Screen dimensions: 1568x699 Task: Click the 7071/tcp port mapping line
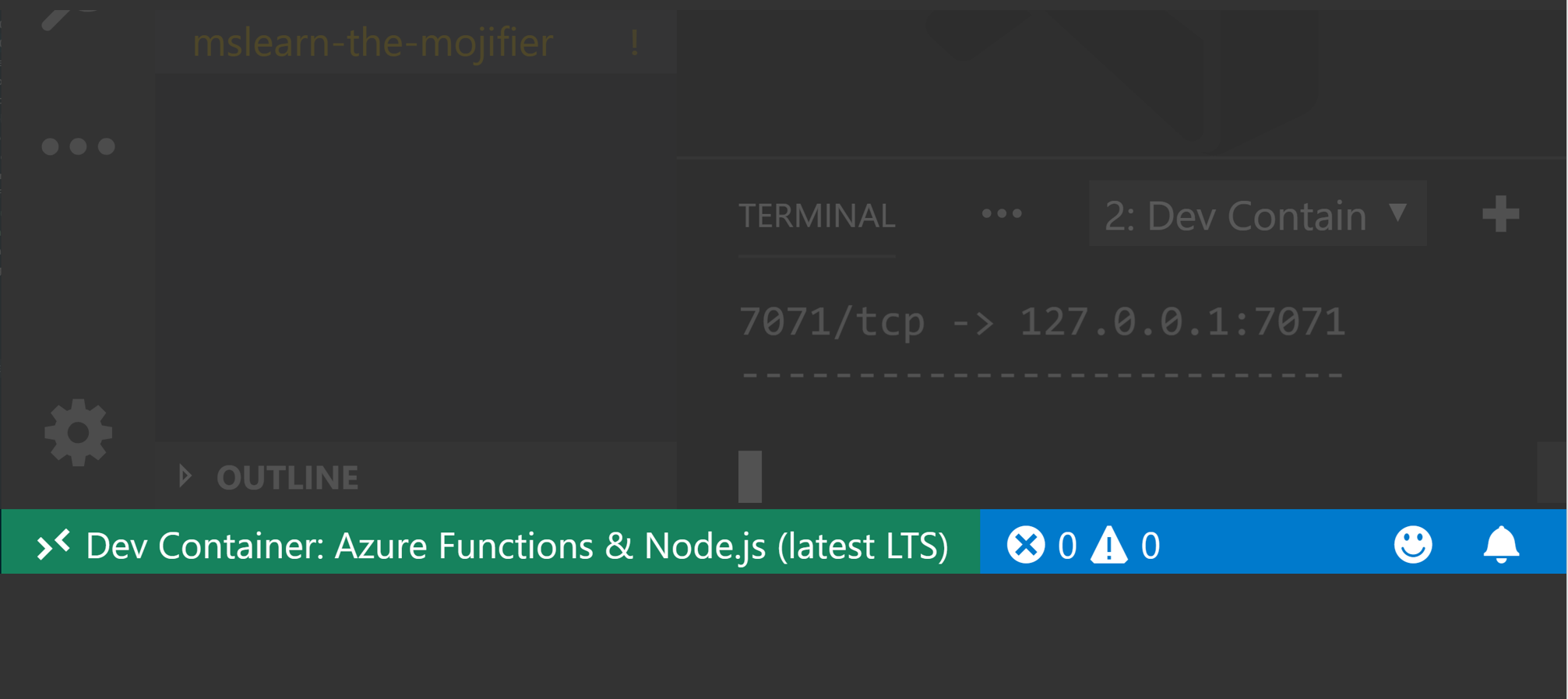coord(1042,321)
